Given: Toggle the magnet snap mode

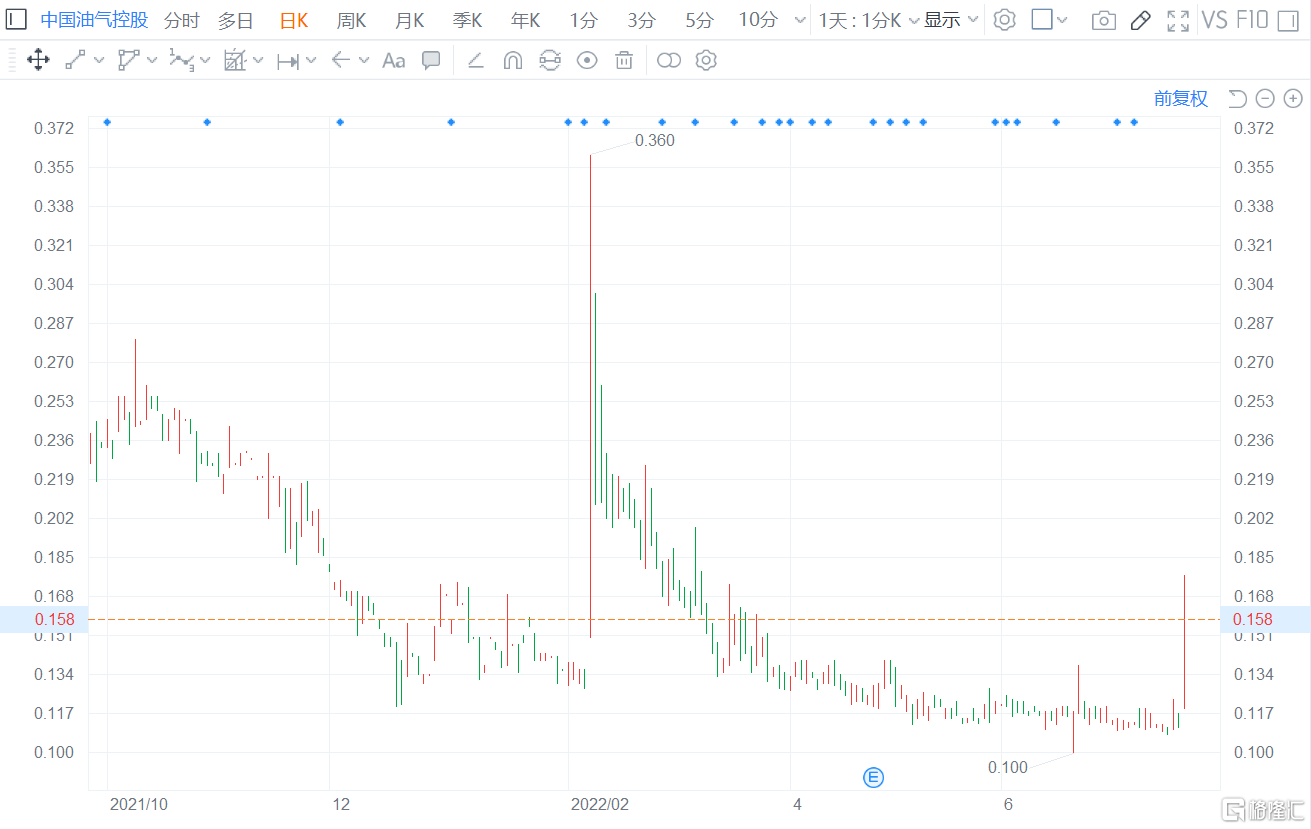Looking at the screenshot, I should click(x=512, y=60).
